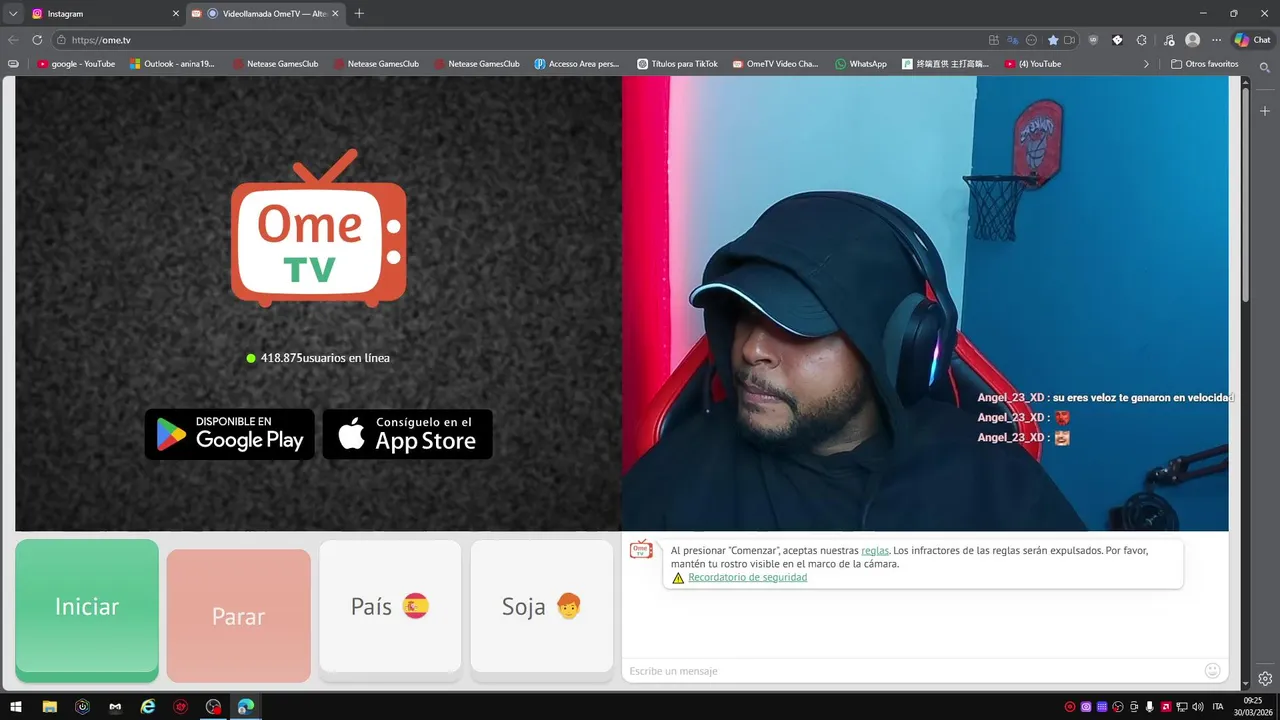Screen dimensions: 1280x720
Task: Open the black-and-white tag extension icon
Action: pyautogui.click(x=1117, y=40)
